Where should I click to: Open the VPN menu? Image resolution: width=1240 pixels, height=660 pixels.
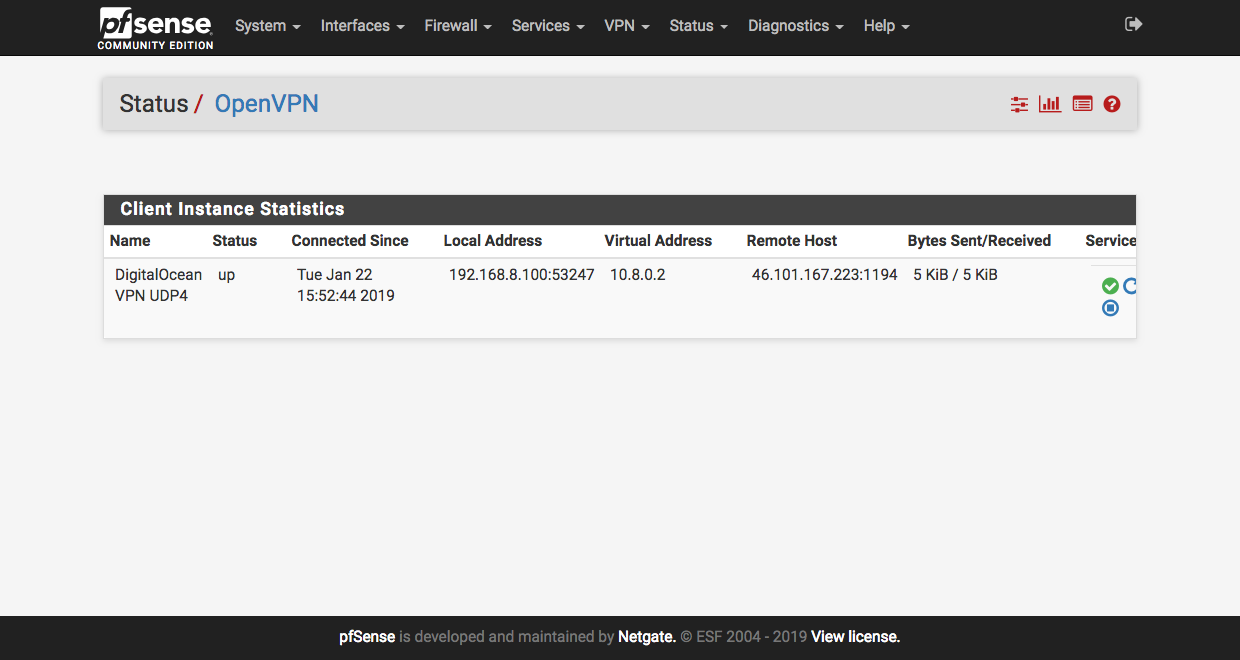626,26
